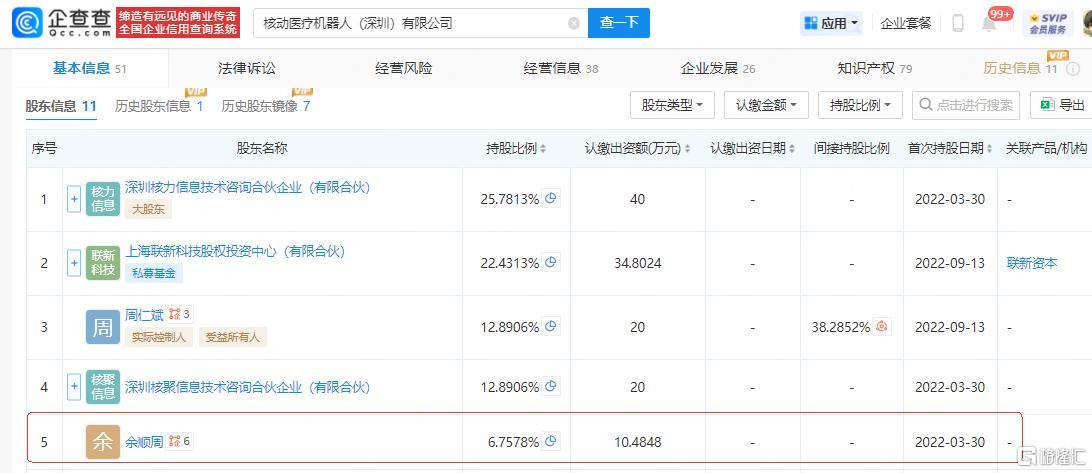Screen dimensions: 1092x473
Task: Open 周仁斌 shareholder profile link
Action: click(x=144, y=314)
